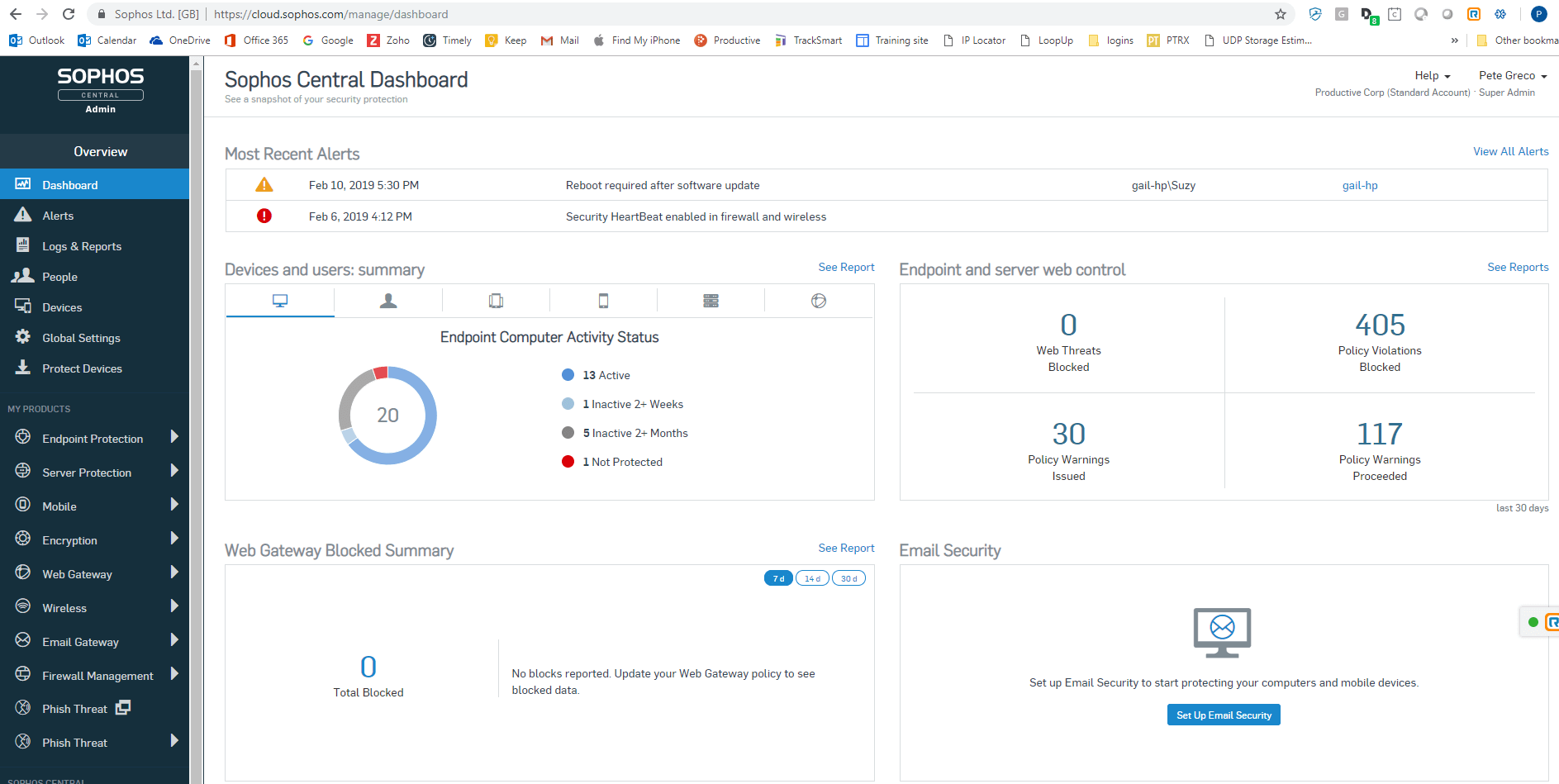Open Alerts via its warning triangle icon

23,215
